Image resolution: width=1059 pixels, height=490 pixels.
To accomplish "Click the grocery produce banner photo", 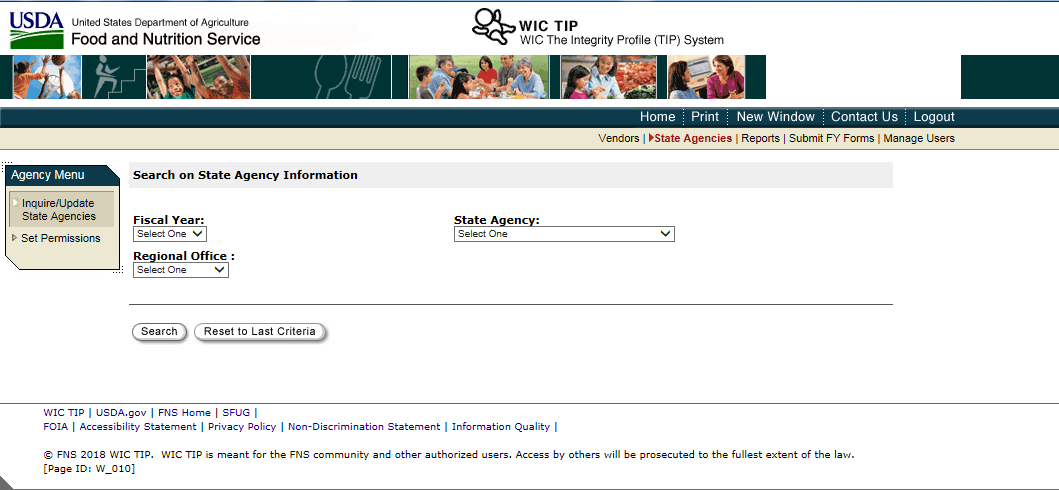I will point(609,77).
